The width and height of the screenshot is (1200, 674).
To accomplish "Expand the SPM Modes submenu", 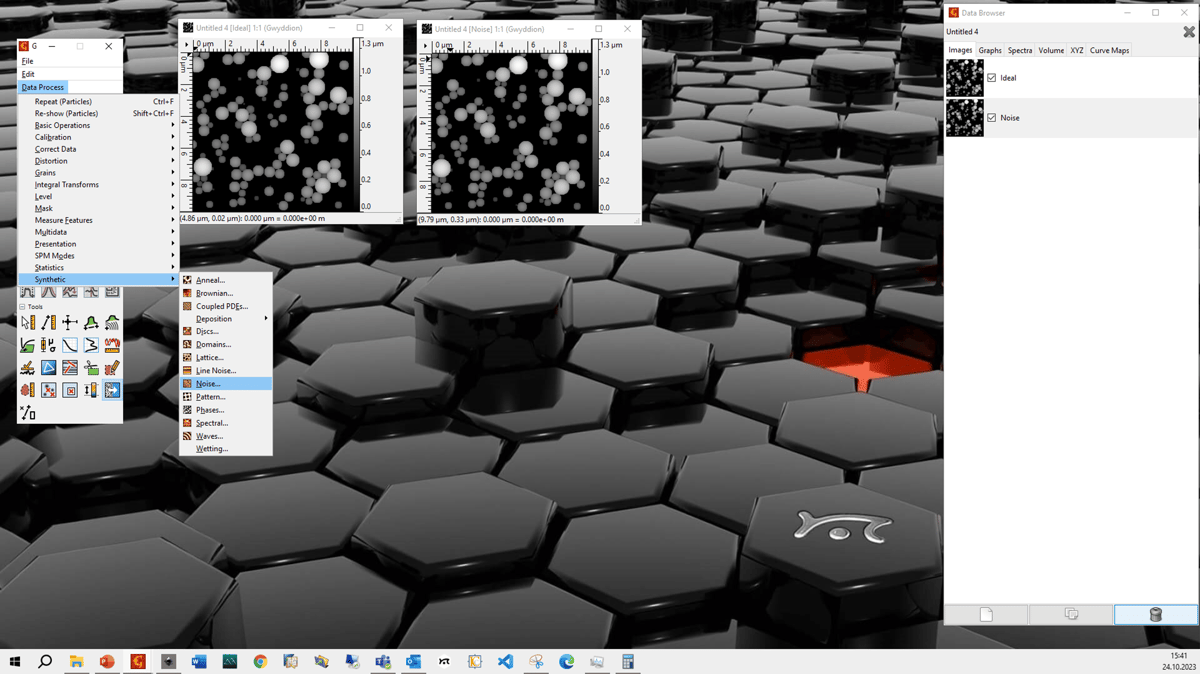I will [98, 256].
